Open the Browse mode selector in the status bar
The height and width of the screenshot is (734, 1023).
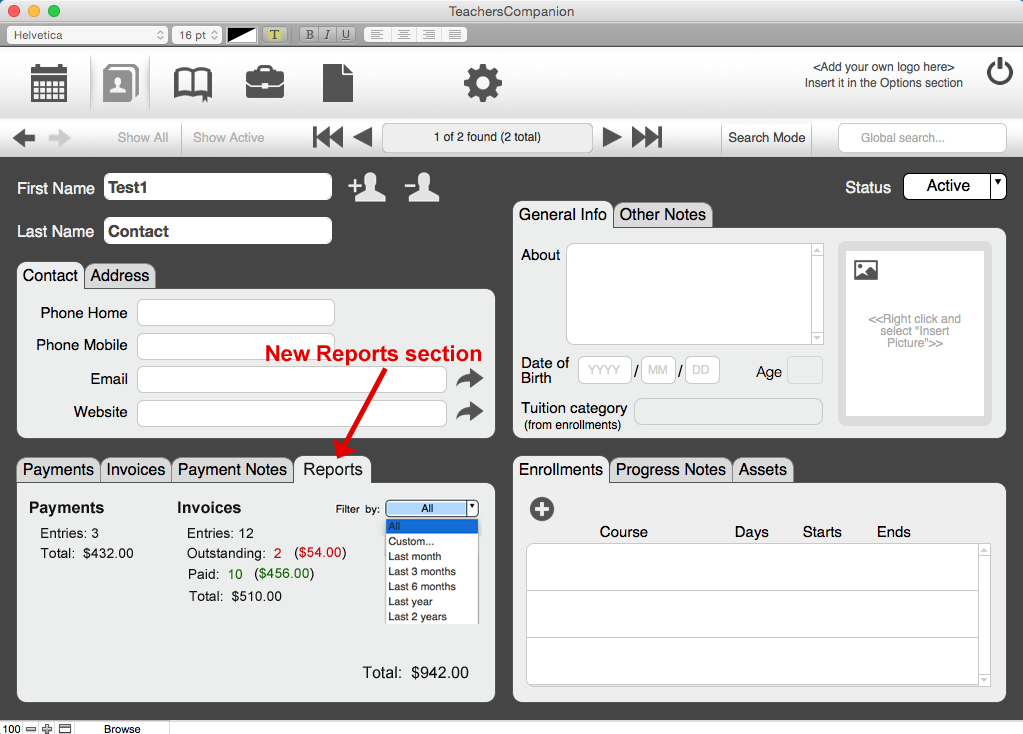[122, 728]
